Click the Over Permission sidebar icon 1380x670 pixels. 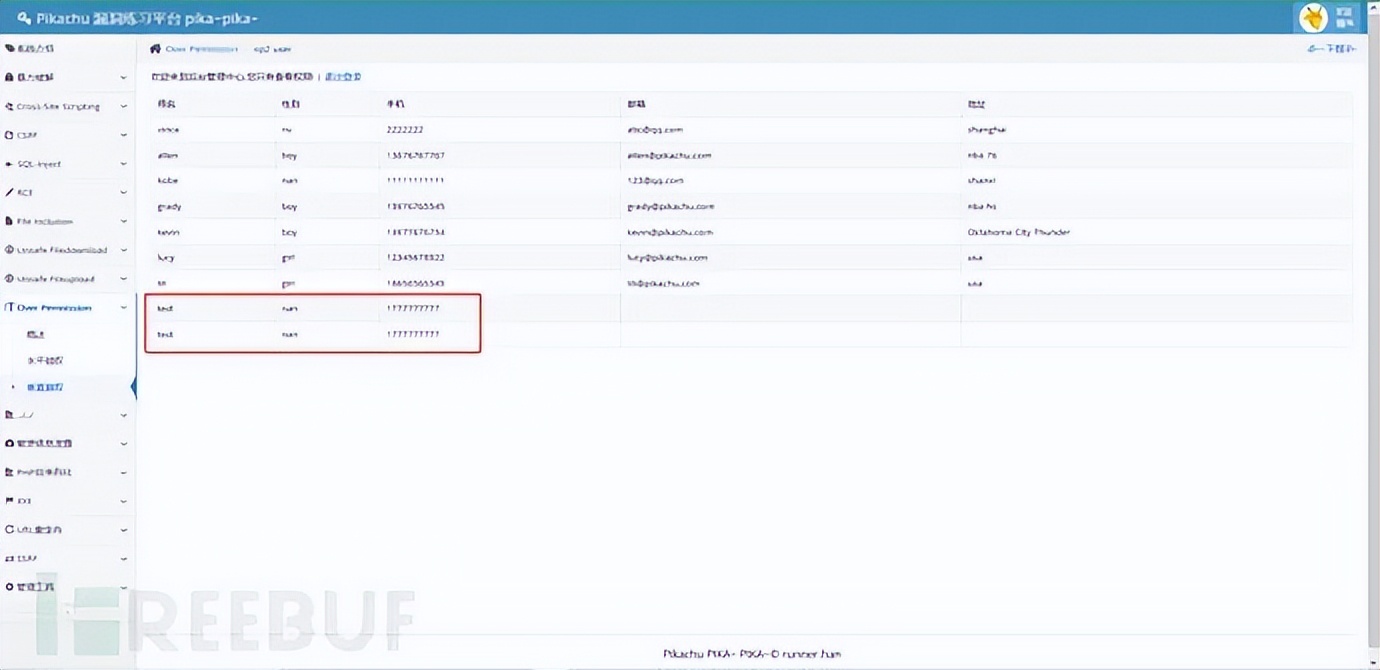(9, 308)
